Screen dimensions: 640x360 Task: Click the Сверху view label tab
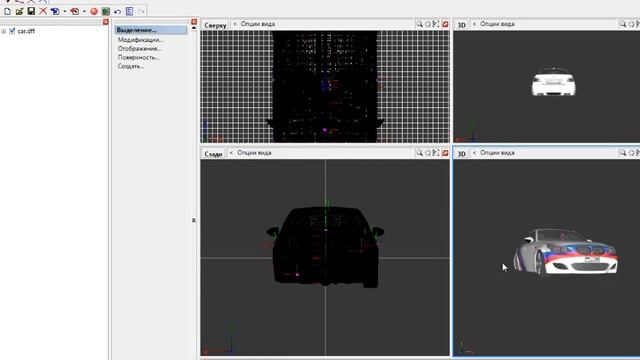tap(215, 25)
